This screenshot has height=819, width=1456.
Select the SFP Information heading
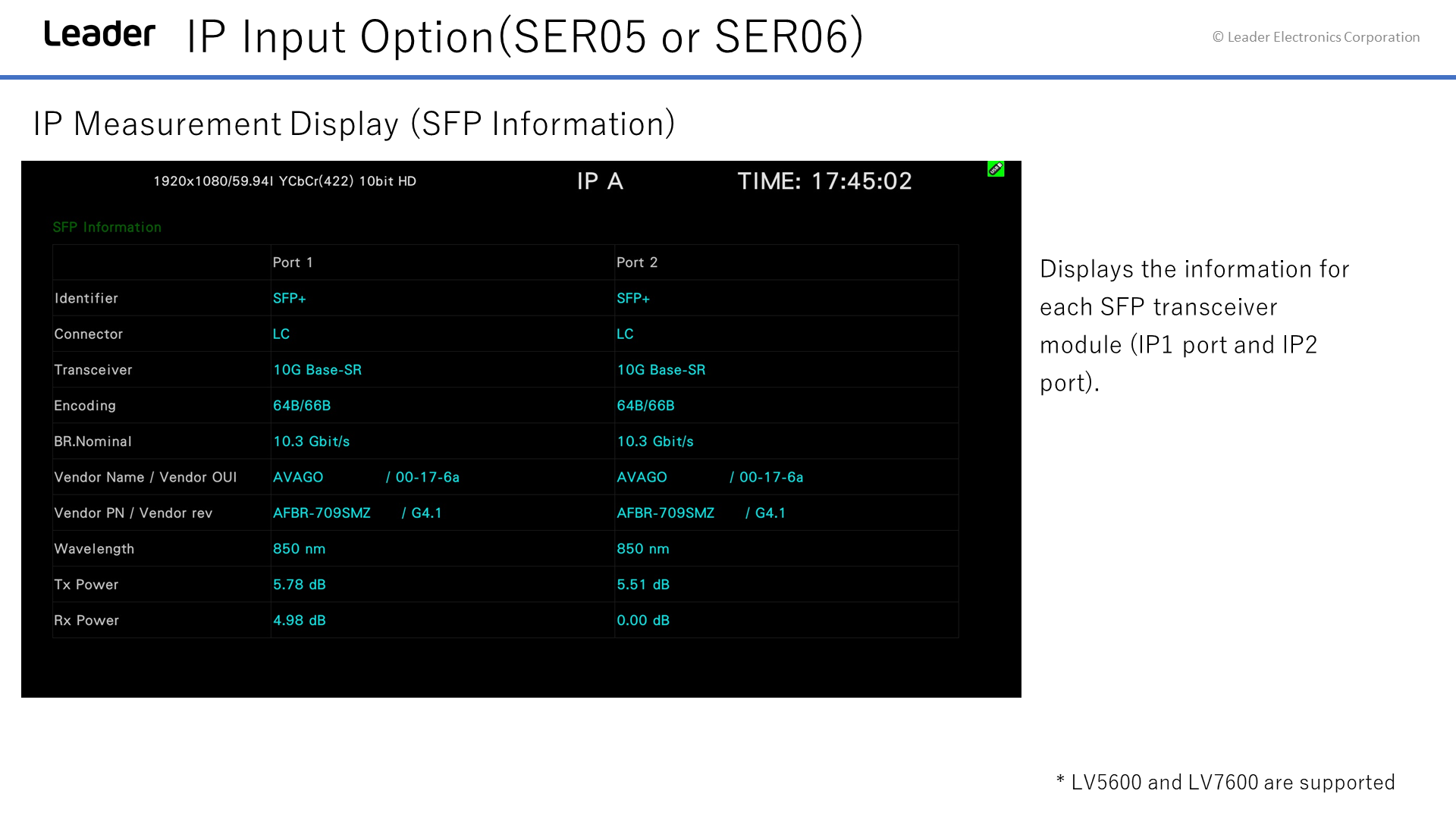(107, 227)
